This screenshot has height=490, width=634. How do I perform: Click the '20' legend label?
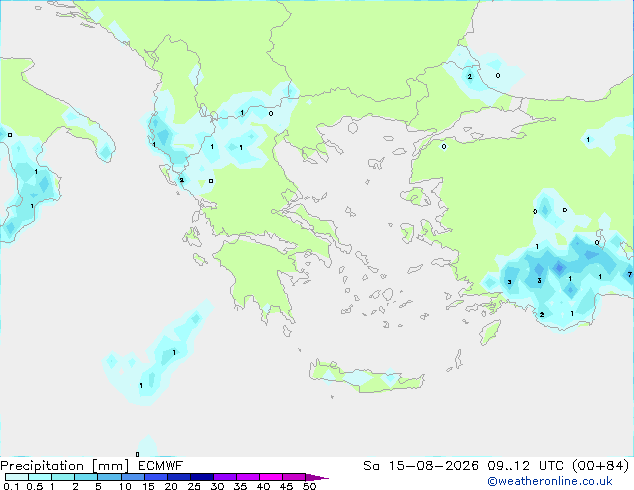pos(171,486)
